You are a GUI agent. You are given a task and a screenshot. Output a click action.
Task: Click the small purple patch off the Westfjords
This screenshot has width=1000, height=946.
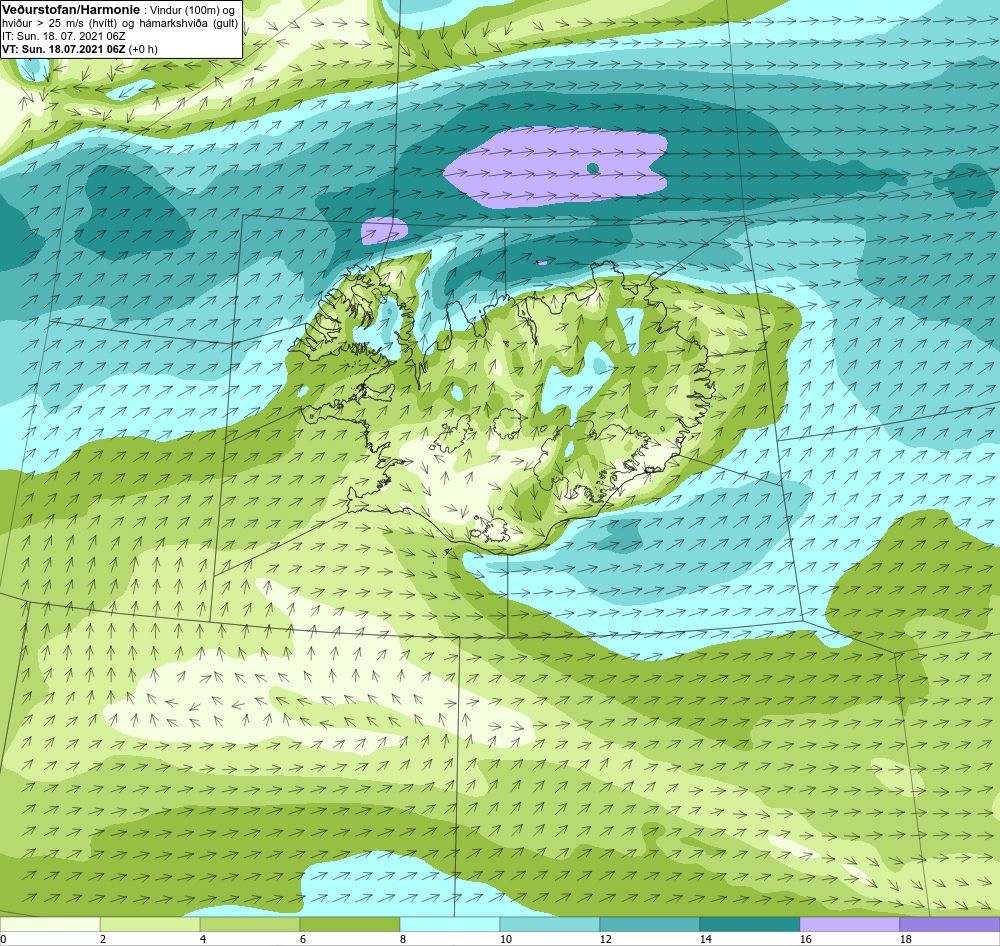(384, 230)
